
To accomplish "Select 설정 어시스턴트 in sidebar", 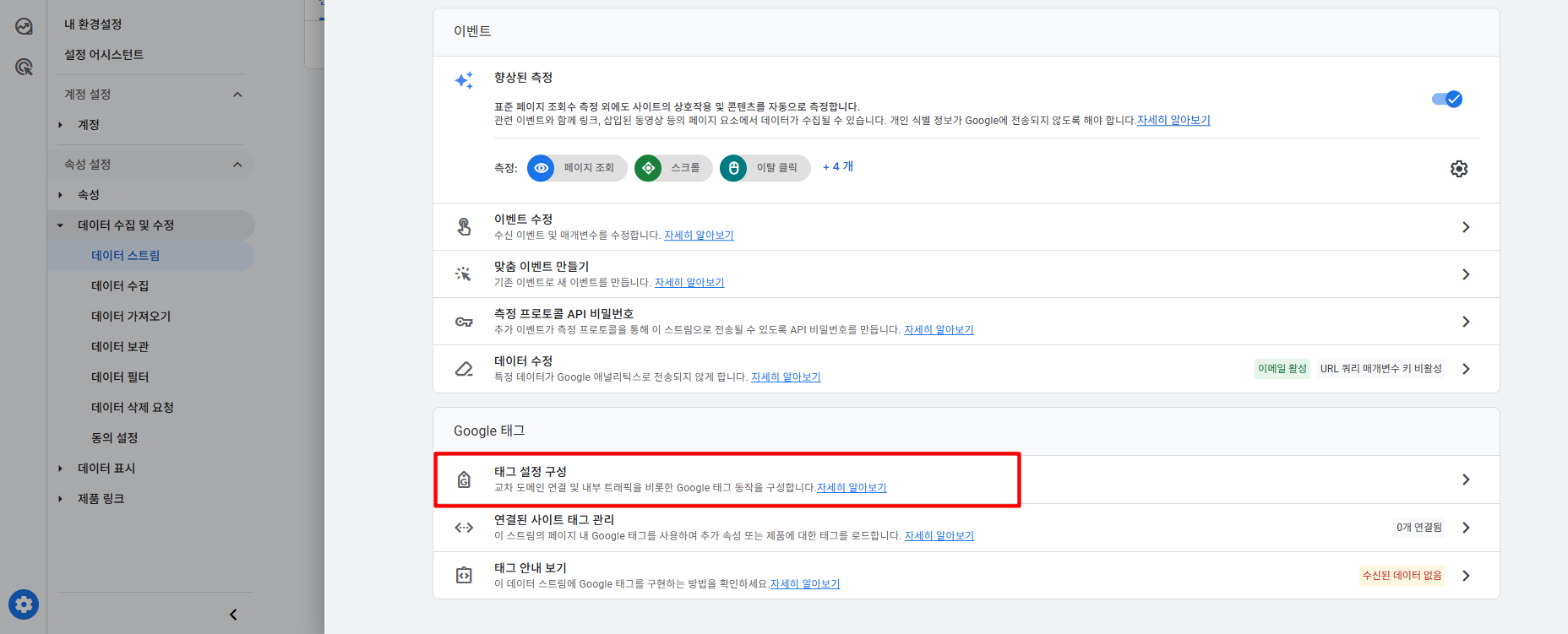I will pyautogui.click(x=104, y=55).
